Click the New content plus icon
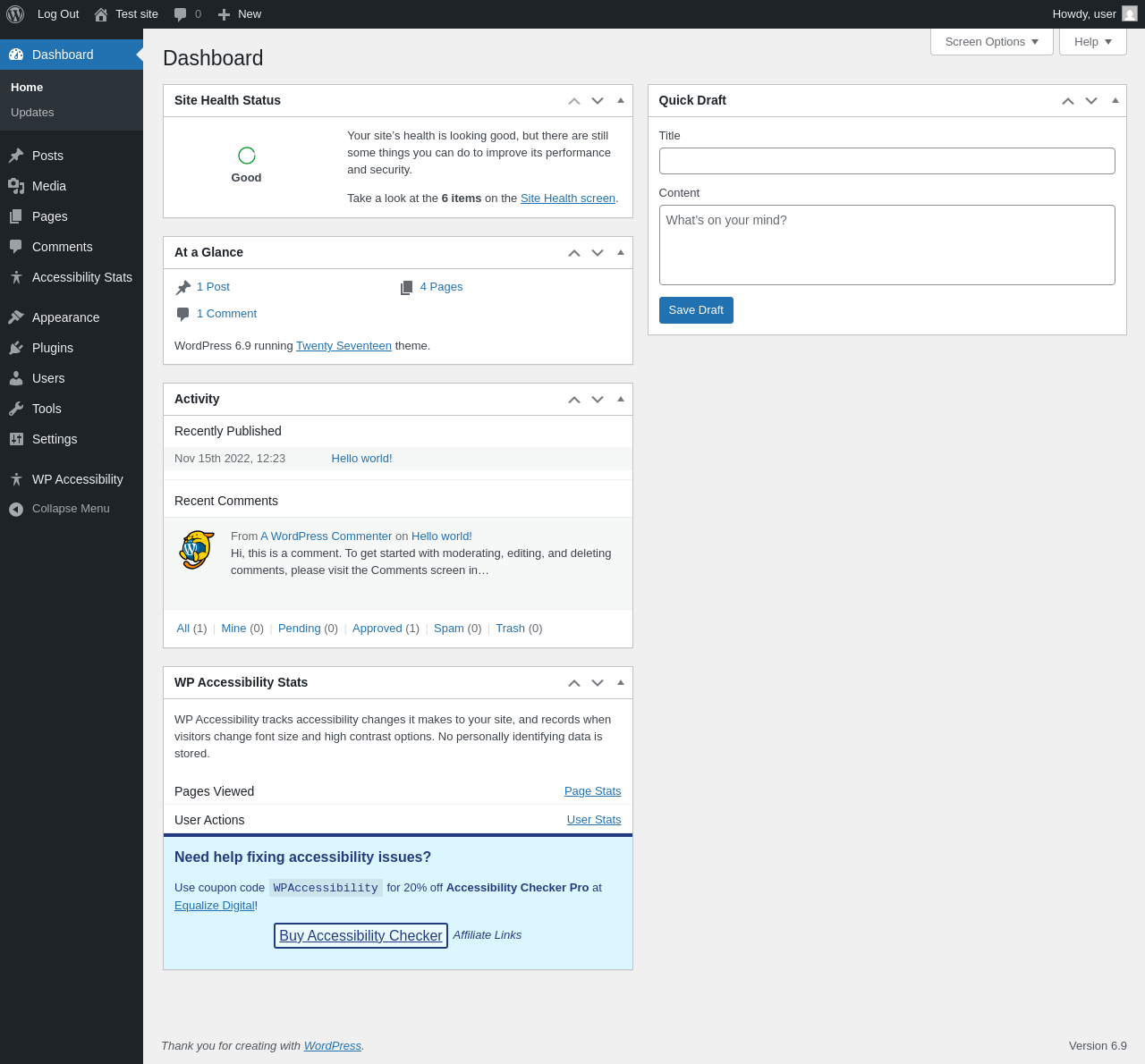Screen dimensions: 1145x1064 pyautogui.click(x=224, y=14)
